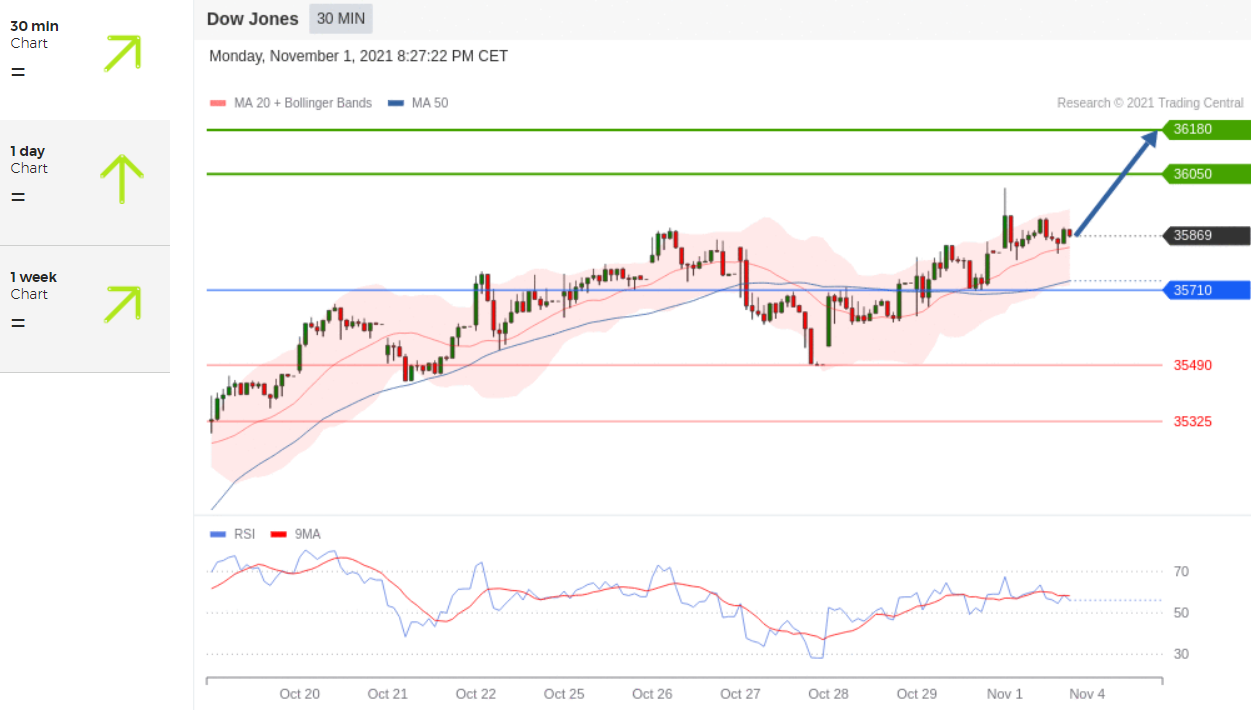Screen dimensions: 1251x710
Task: Click the Oct 29 date axis label
Action: [x=916, y=694]
